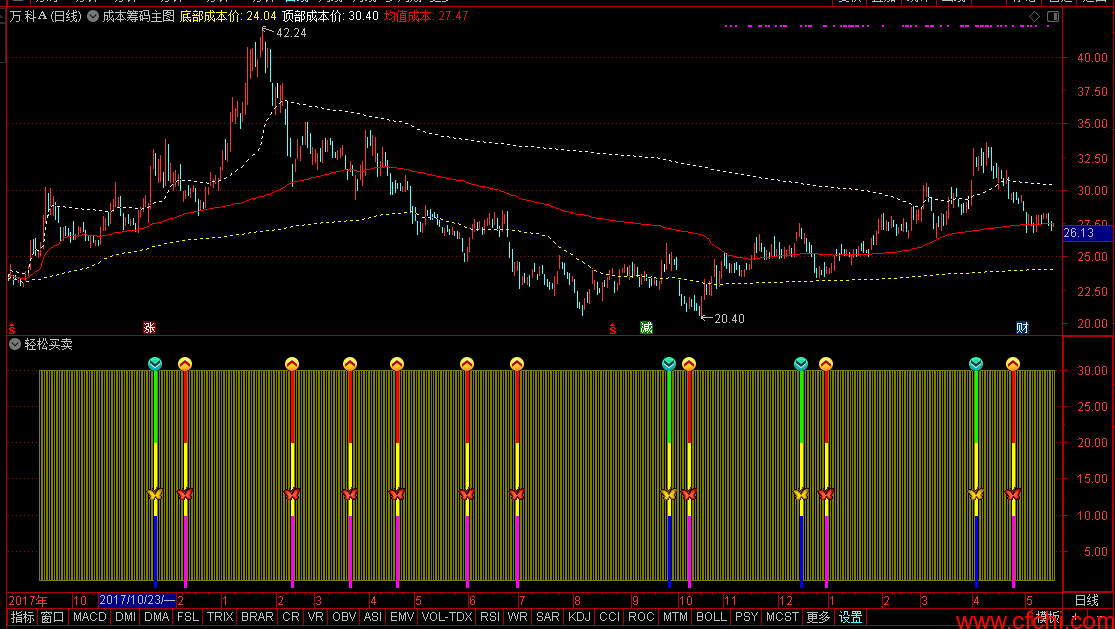Click the red 涨 marker icon

(149, 328)
